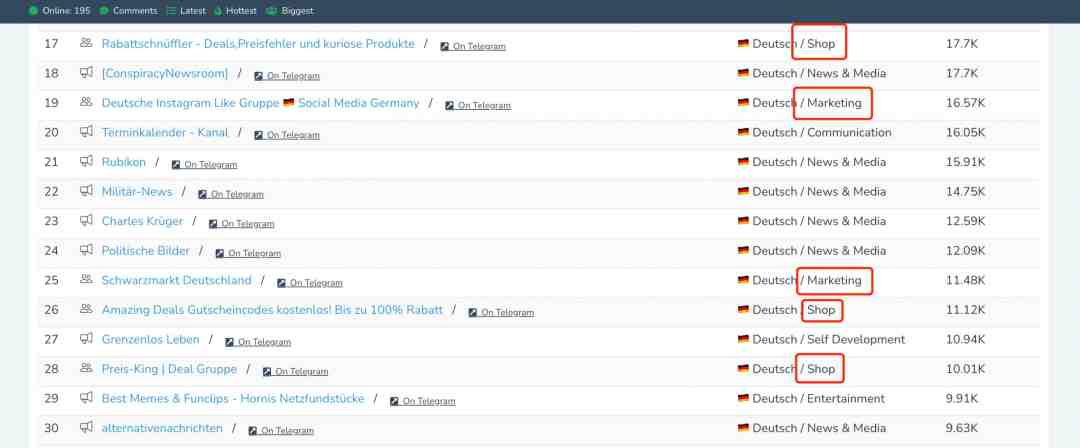Switch to the Hottest listing
Image resolution: width=1080 pixels, height=448 pixels.
click(235, 11)
